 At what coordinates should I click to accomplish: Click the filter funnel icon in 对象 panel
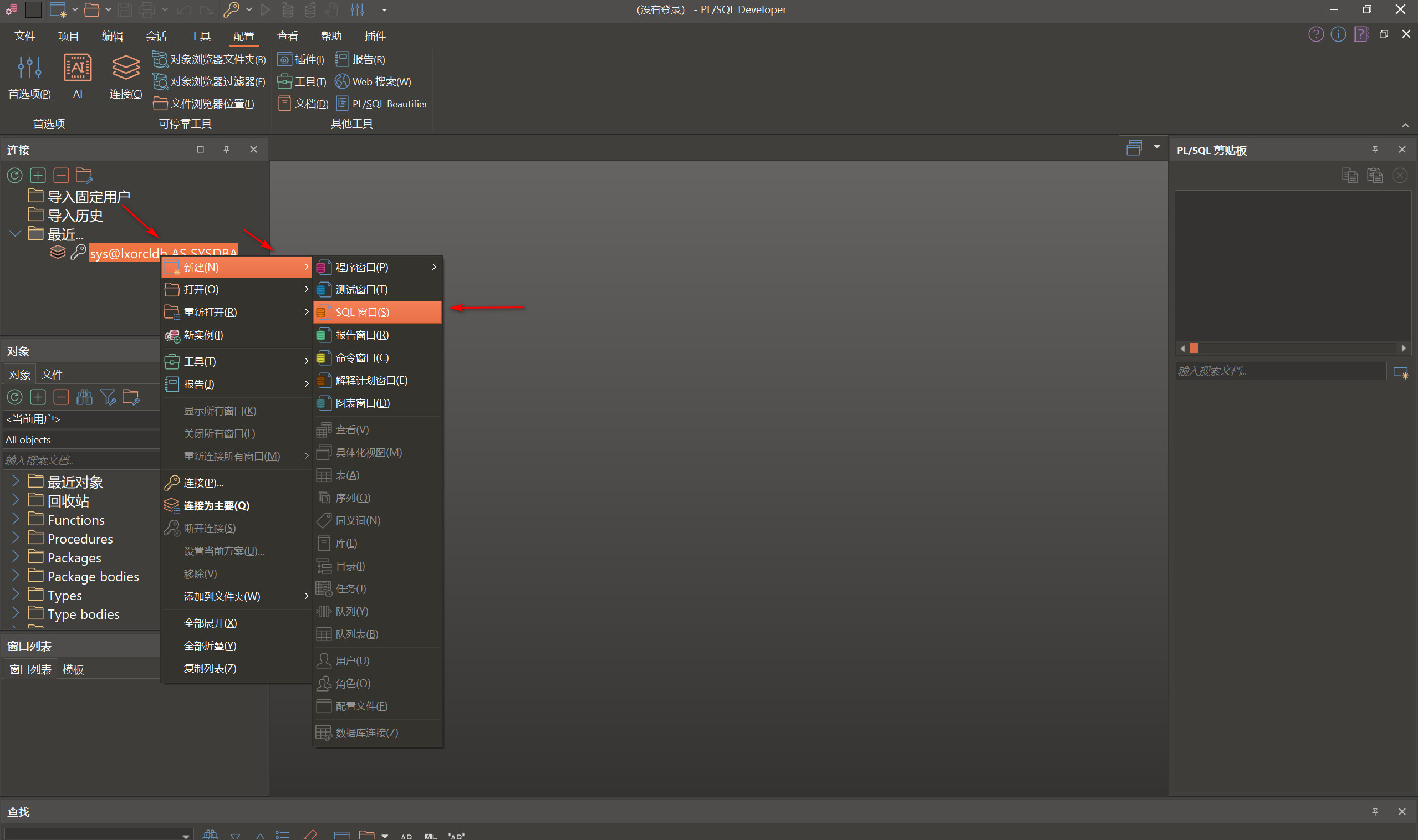click(108, 397)
